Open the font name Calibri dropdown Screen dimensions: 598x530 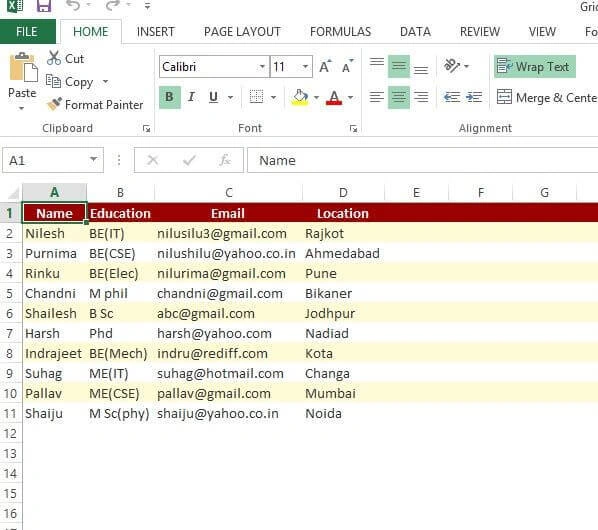(x=262, y=67)
